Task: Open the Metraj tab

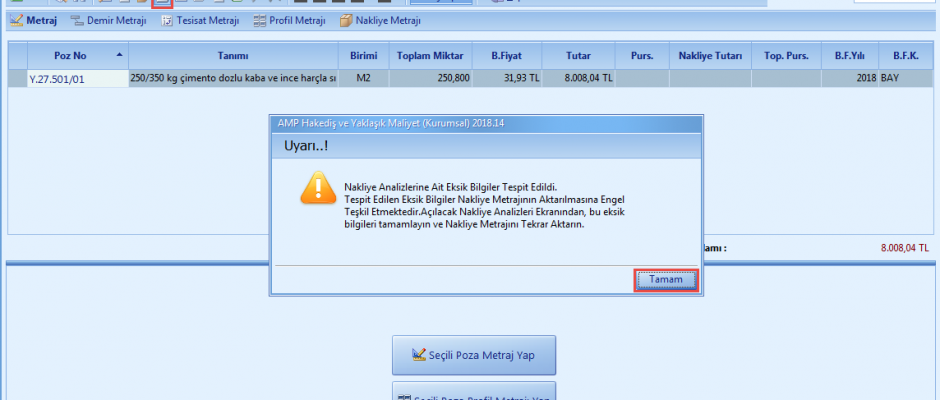Action: click(33, 21)
